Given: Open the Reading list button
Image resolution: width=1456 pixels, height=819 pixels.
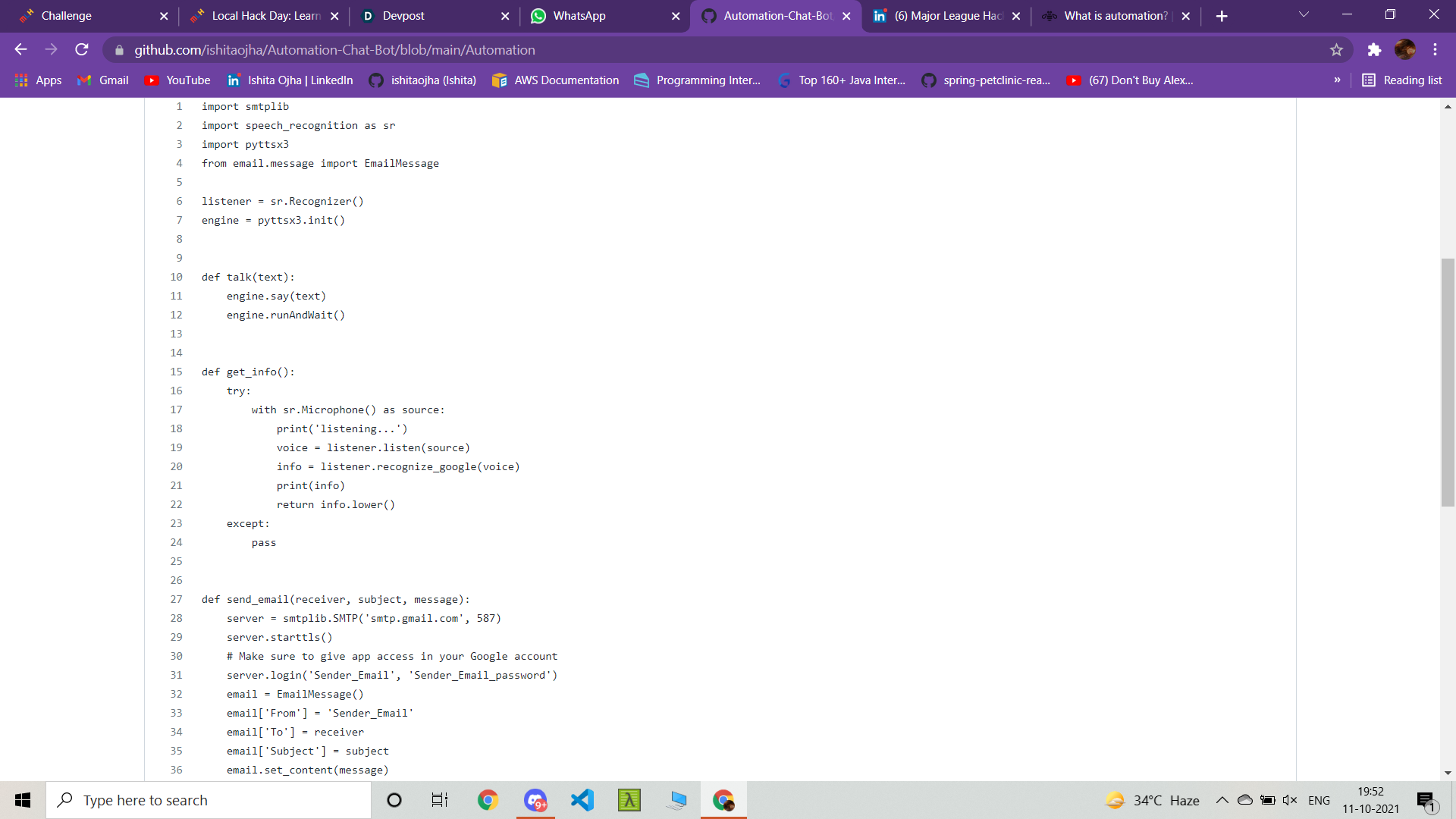Looking at the screenshot, I should pyautogui.click(x=1401, y=80).
